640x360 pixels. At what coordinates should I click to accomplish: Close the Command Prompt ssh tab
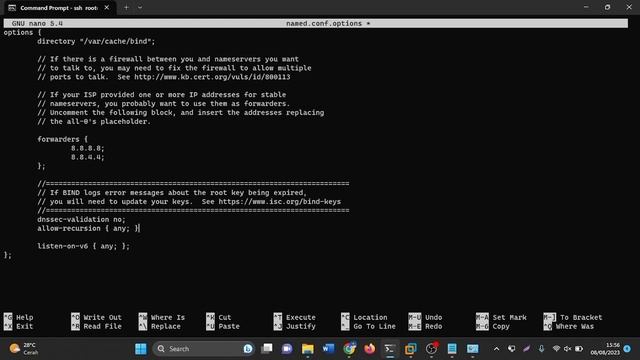tap(107, 7)
